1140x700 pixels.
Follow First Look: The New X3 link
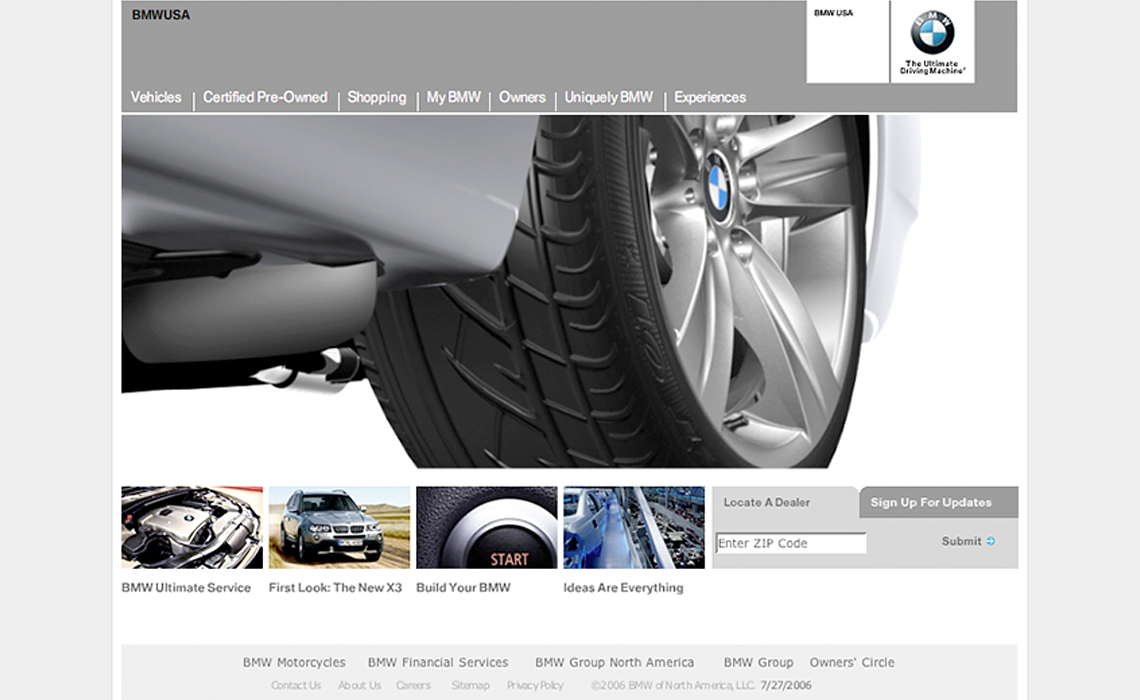pyautogui.click(x=335, y=587)
